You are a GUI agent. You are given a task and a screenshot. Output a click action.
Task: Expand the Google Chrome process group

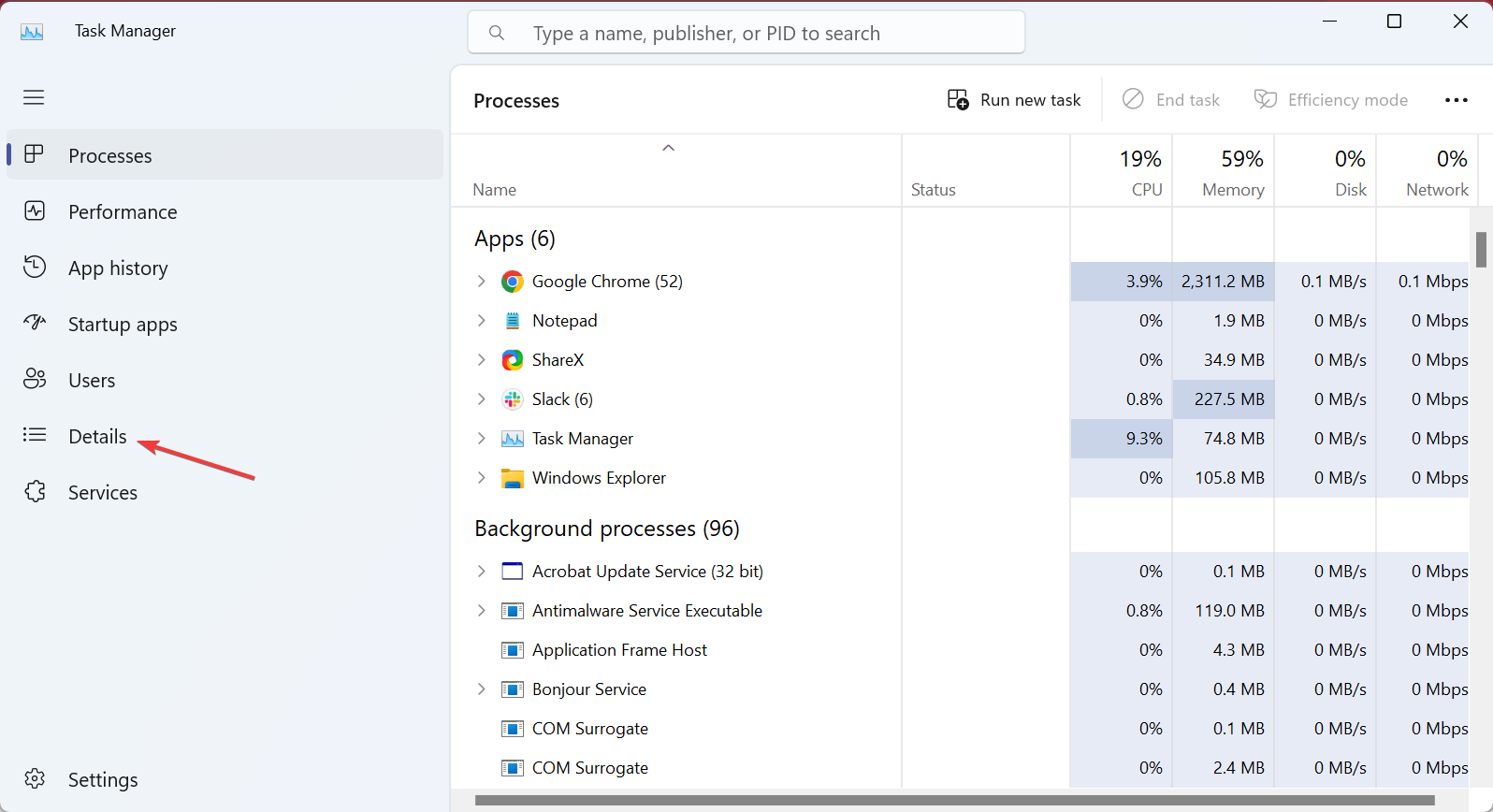[482, 282]
